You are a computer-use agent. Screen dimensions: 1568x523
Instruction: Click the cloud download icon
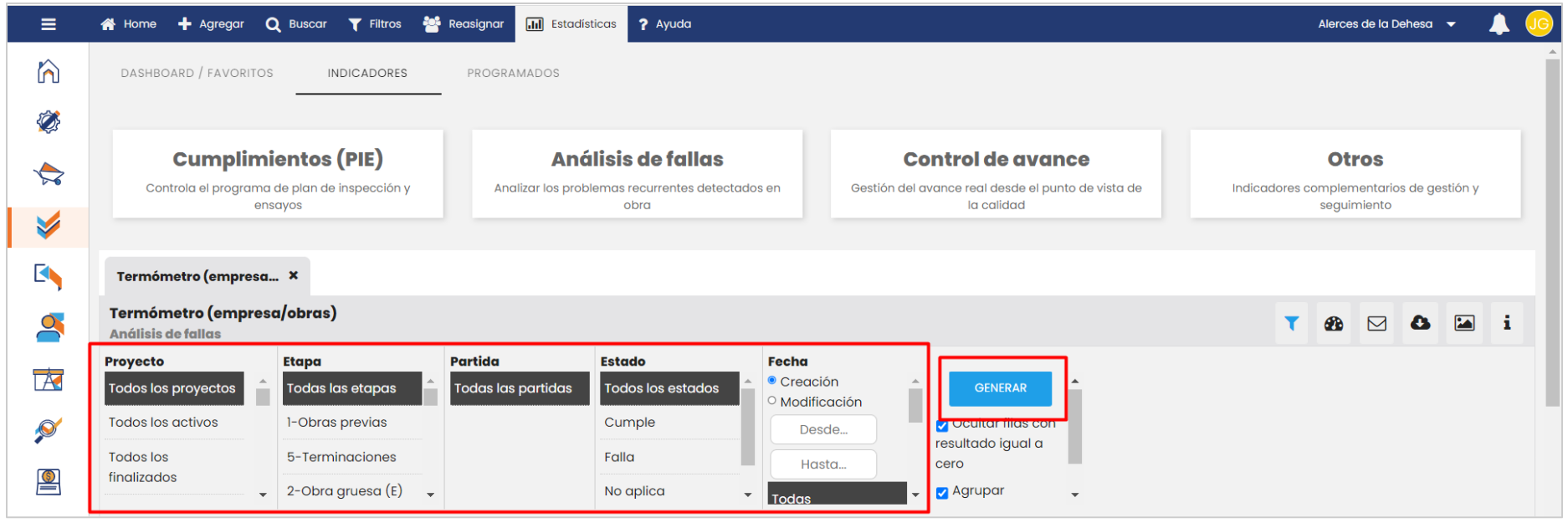[1420, 323]
